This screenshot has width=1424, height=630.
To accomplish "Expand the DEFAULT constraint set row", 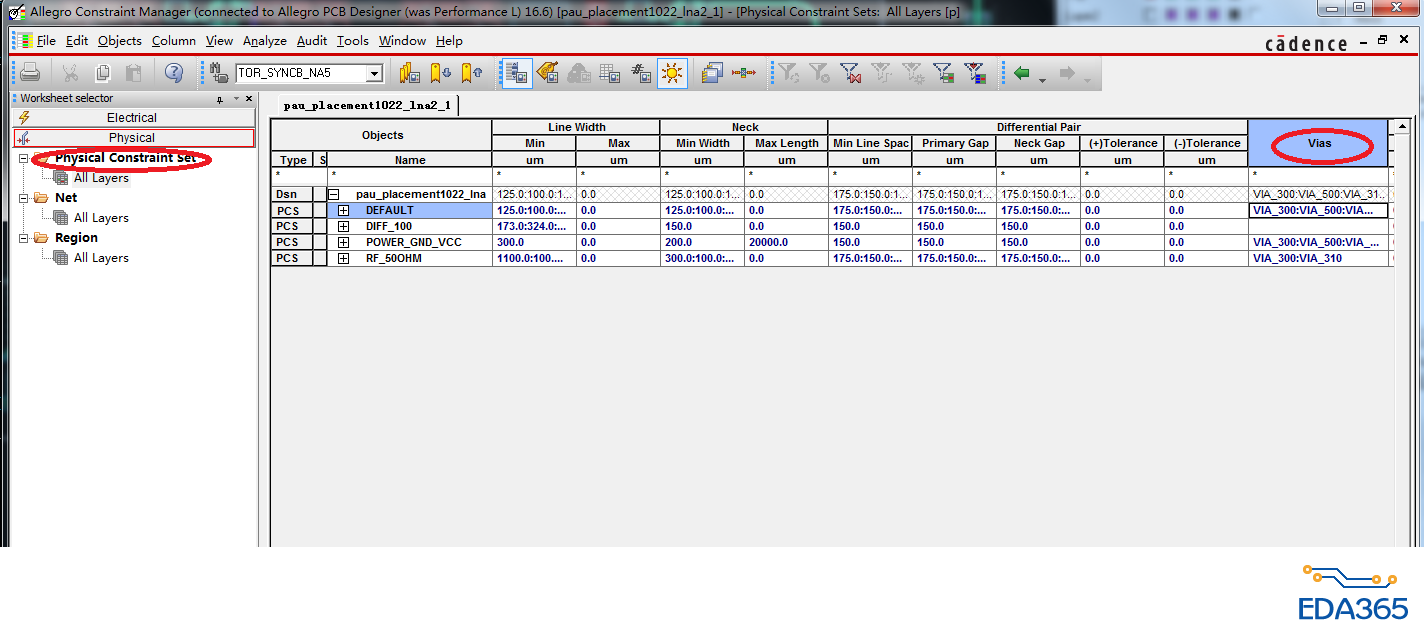I will (x=344, y=210).
